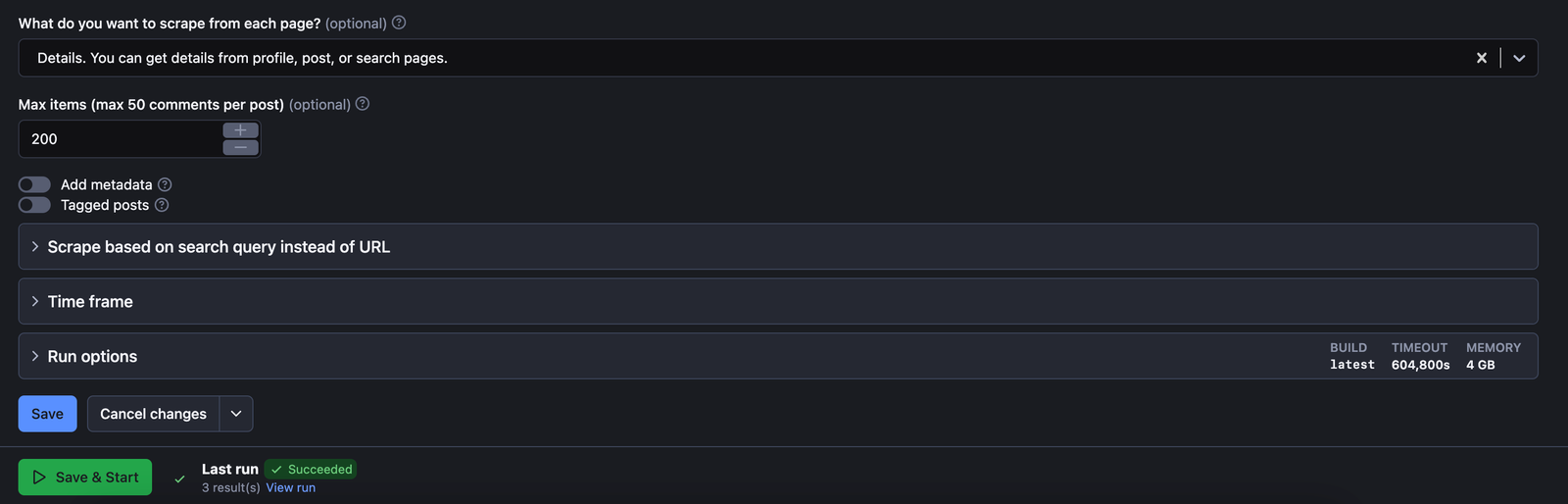Click help icon beside Tagged posts
This screenshot has width=1568, height=504.
(162, 205)
